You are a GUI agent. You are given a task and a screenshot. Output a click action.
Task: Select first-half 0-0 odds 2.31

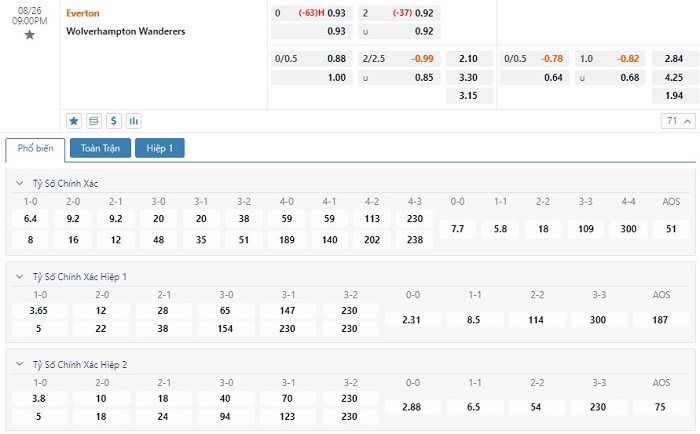[x=414, y=320]
